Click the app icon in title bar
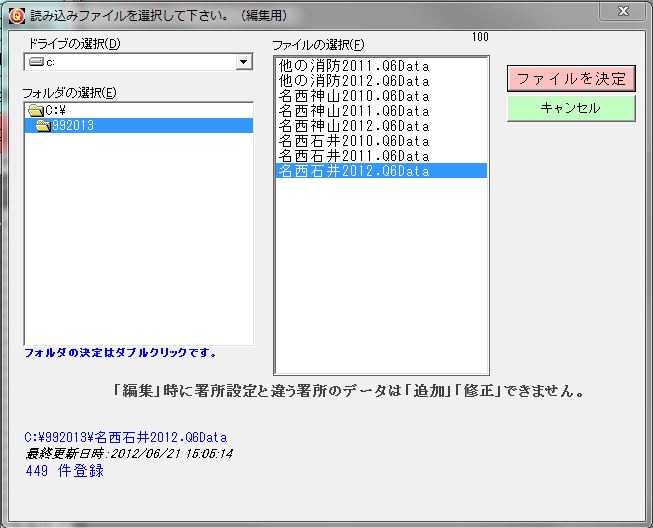This screenshot has height=528, width=653. (x=15, y=13)
